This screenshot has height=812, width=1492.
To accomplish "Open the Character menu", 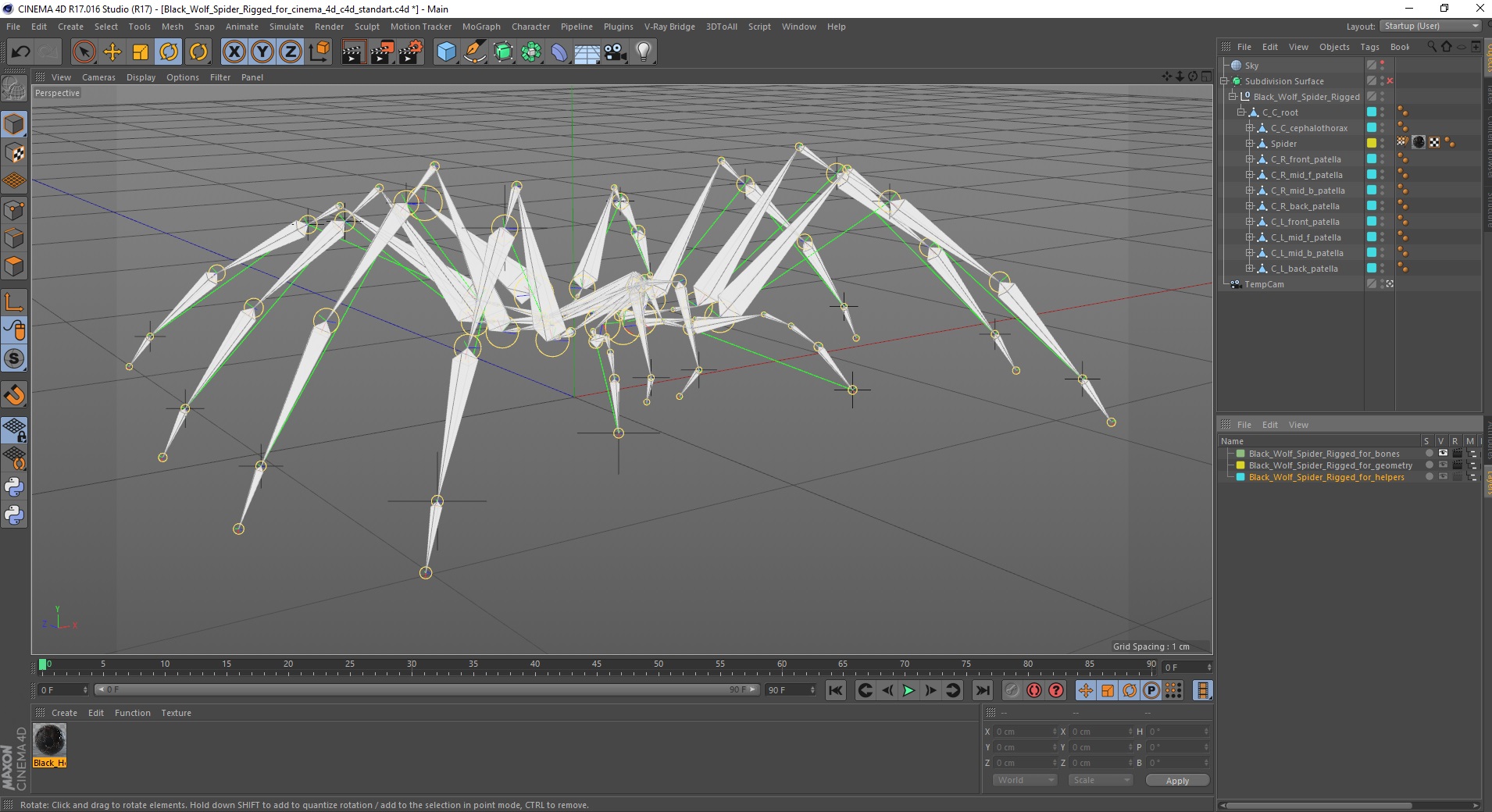I will point(530,27).
